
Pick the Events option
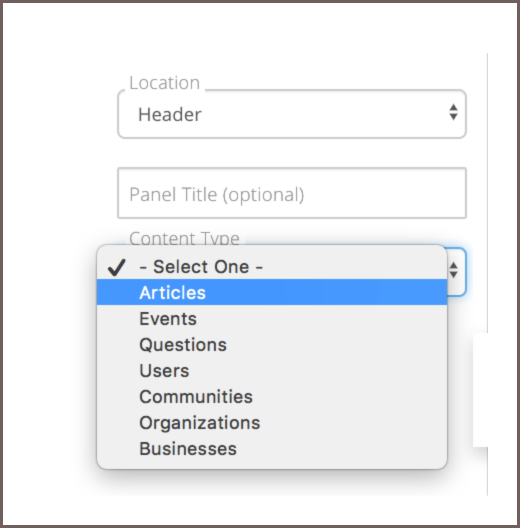pos(272,318)
